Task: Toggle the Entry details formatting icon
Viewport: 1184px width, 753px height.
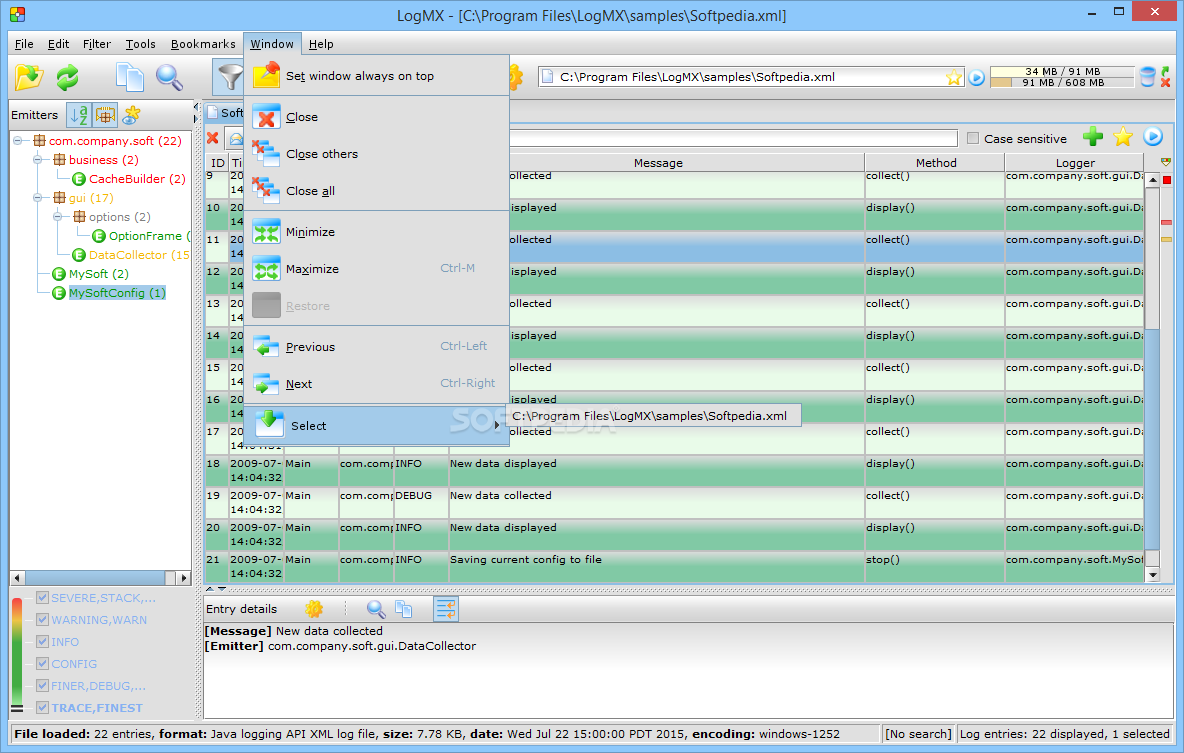Action: point(446,609)
